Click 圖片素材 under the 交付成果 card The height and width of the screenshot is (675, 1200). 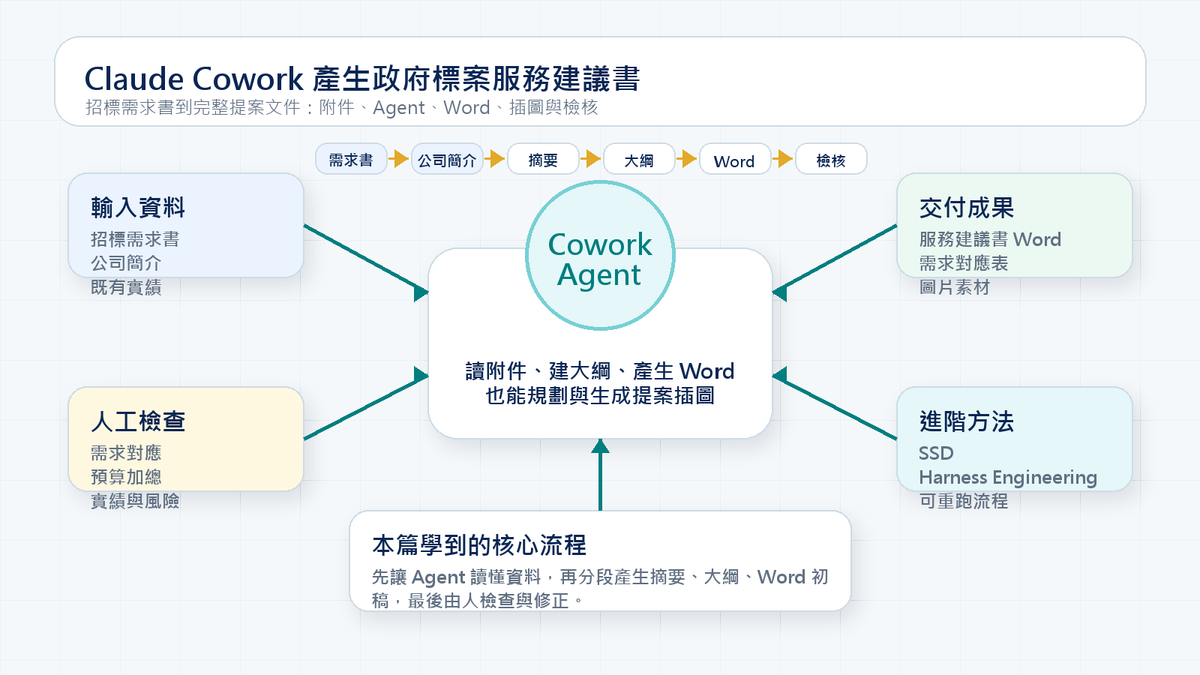[x=955, y=288]
